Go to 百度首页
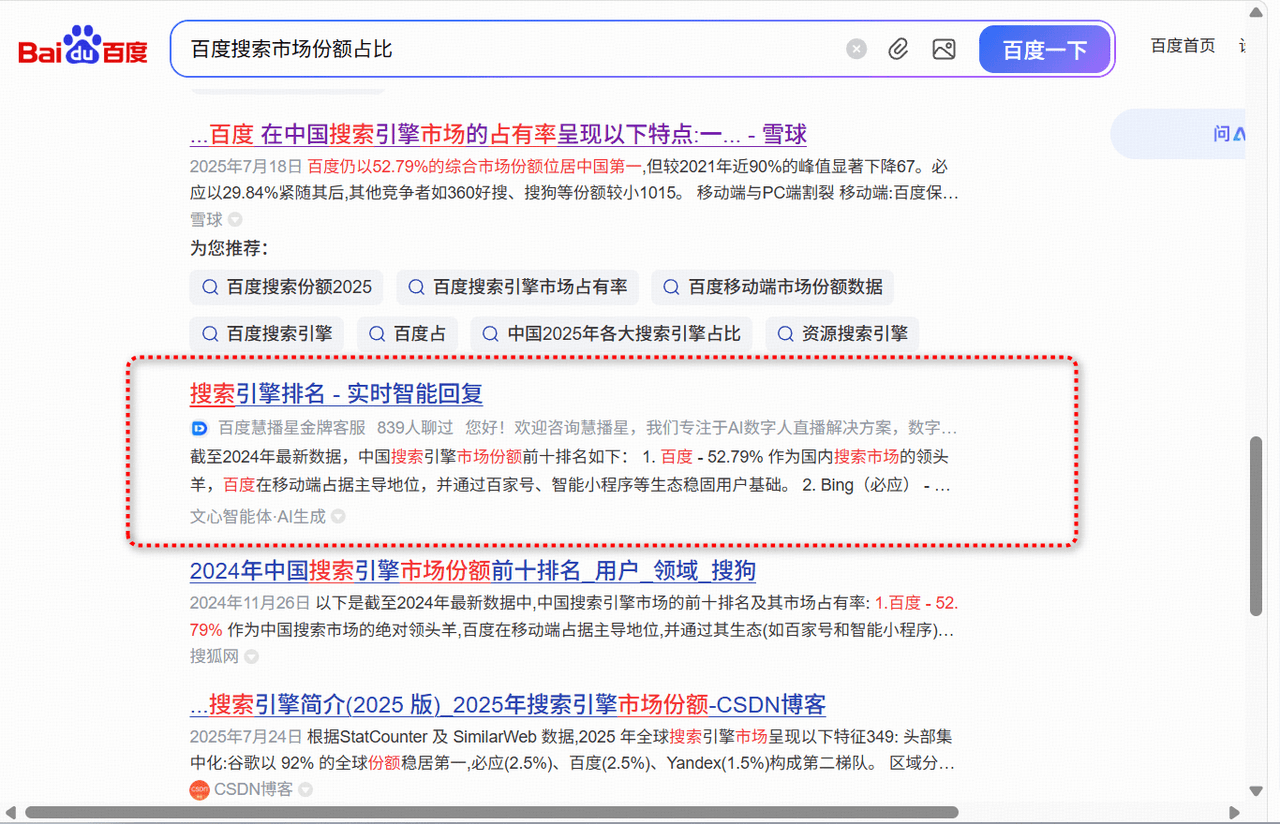Viewport: 1280px width, 824px height. point(1182,45)
